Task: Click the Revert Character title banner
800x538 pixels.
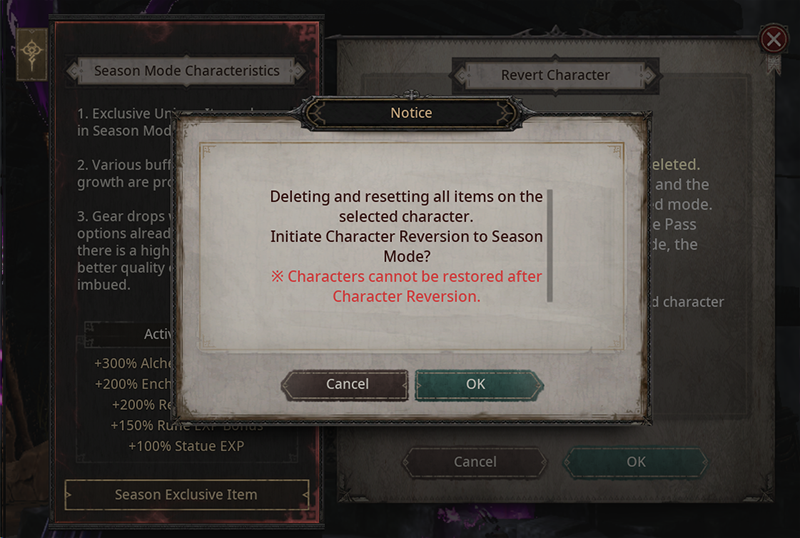Action: [x=555, y=75]
